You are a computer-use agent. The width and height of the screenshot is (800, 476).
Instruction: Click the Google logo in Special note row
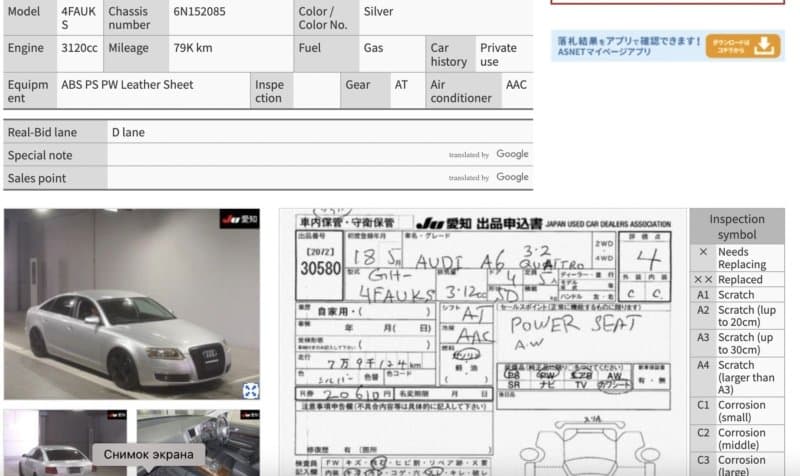coord(512,154)
